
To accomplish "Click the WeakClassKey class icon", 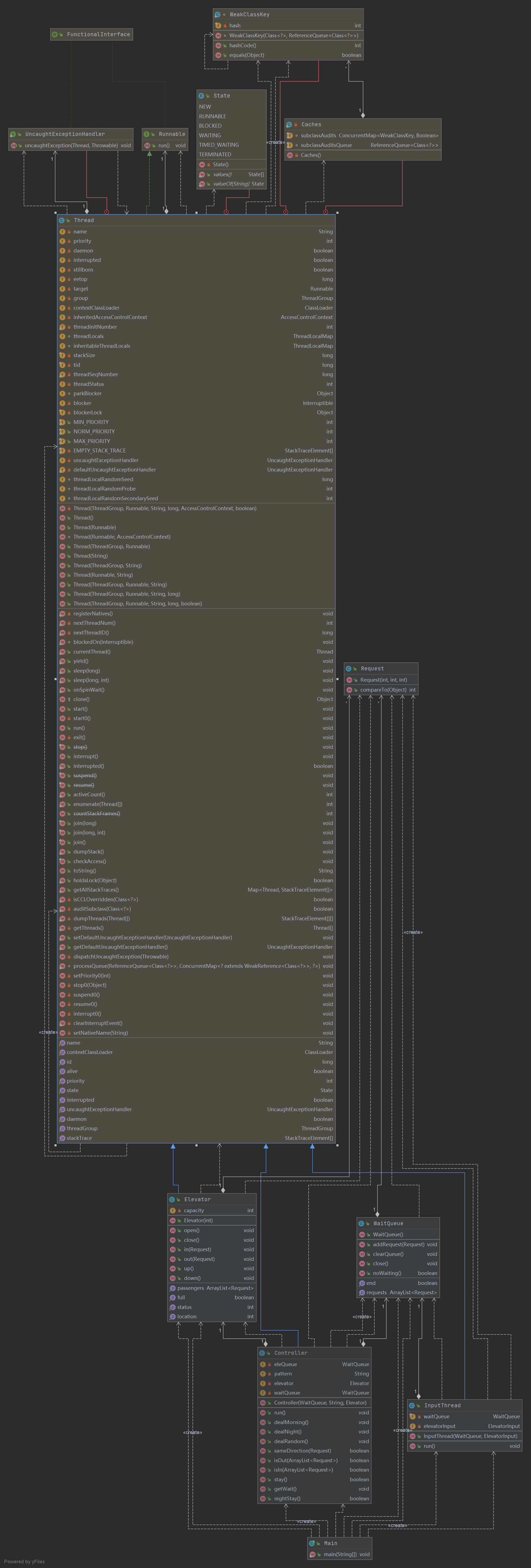I will point(217,15).
